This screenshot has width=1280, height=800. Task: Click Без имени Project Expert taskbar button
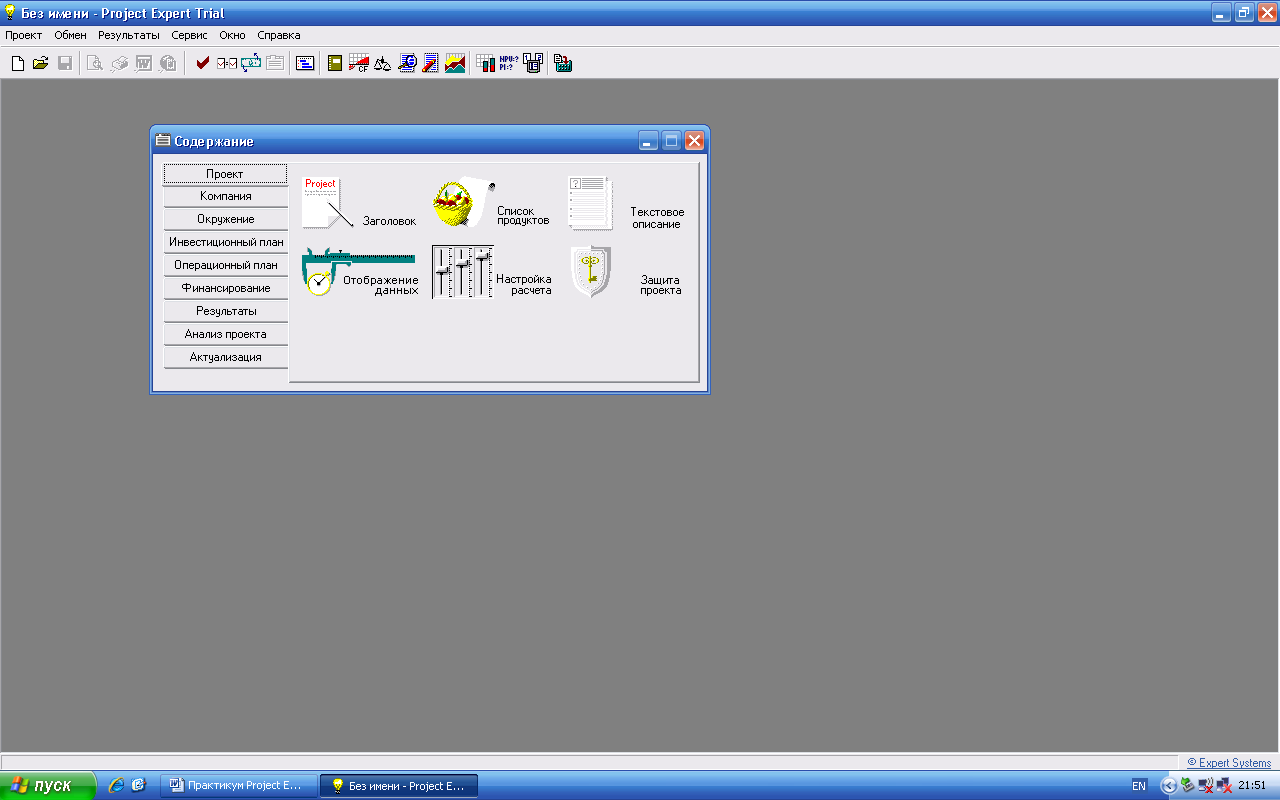point(398,786)
